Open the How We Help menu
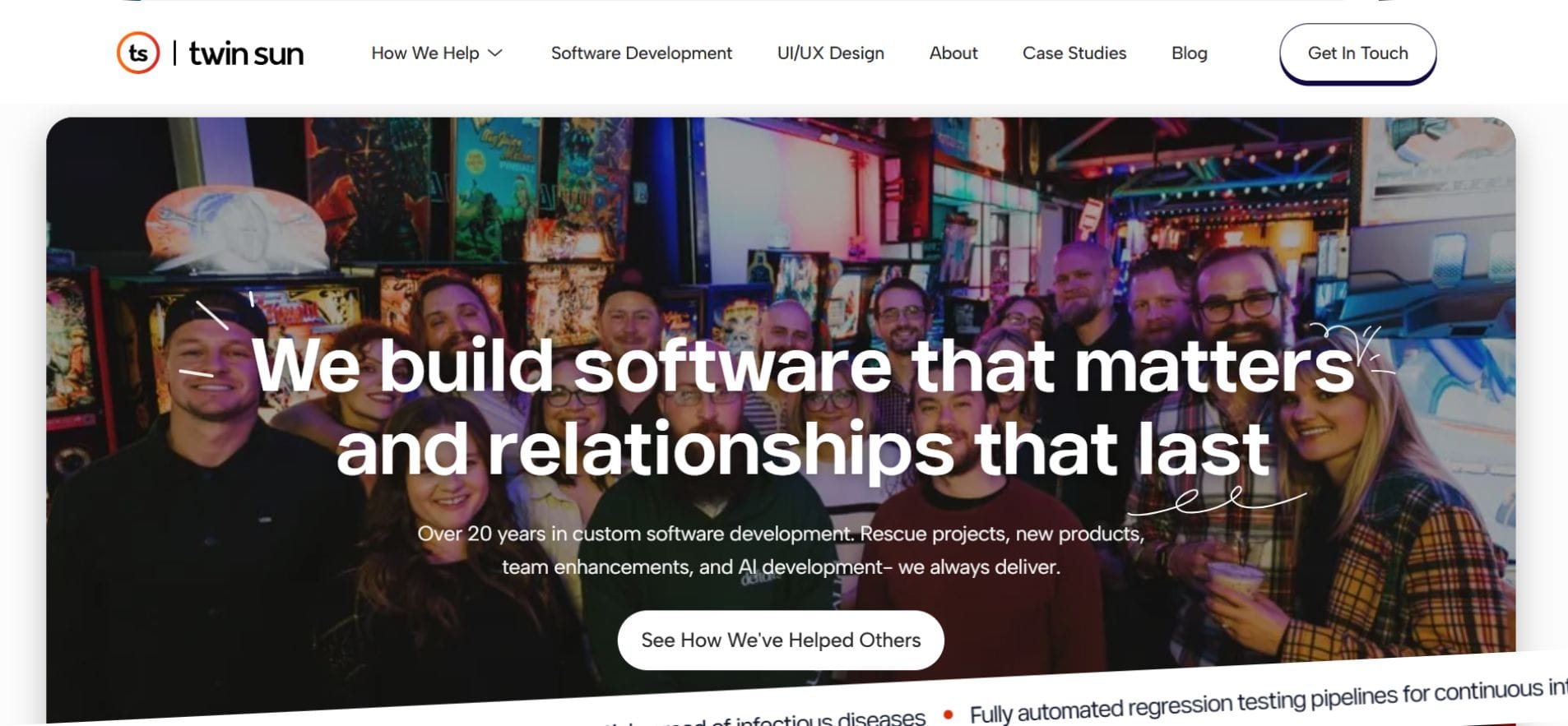The image size is (1568, 726). point(437,53)
